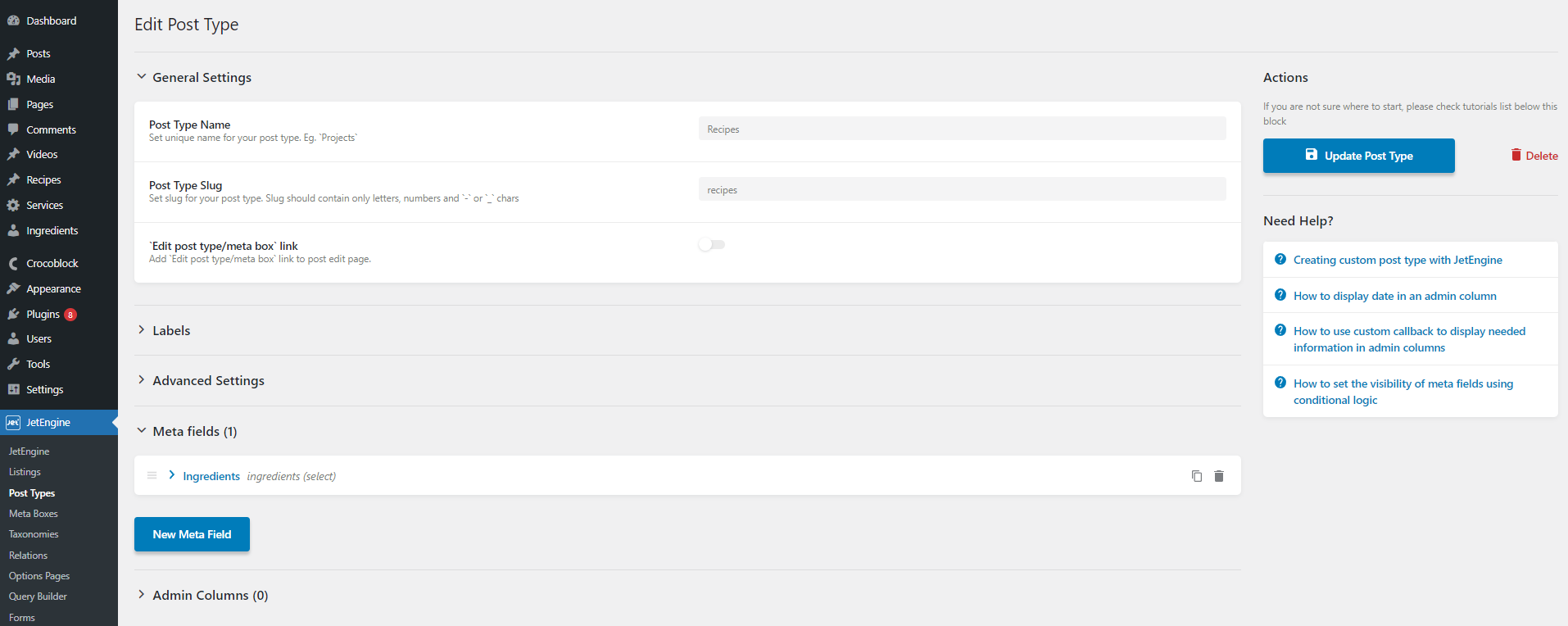Expand the Ingredients meta field chevron
The height and width of the screenshot is (626, 1568).
pyautogui.click(x=171, y=474)
